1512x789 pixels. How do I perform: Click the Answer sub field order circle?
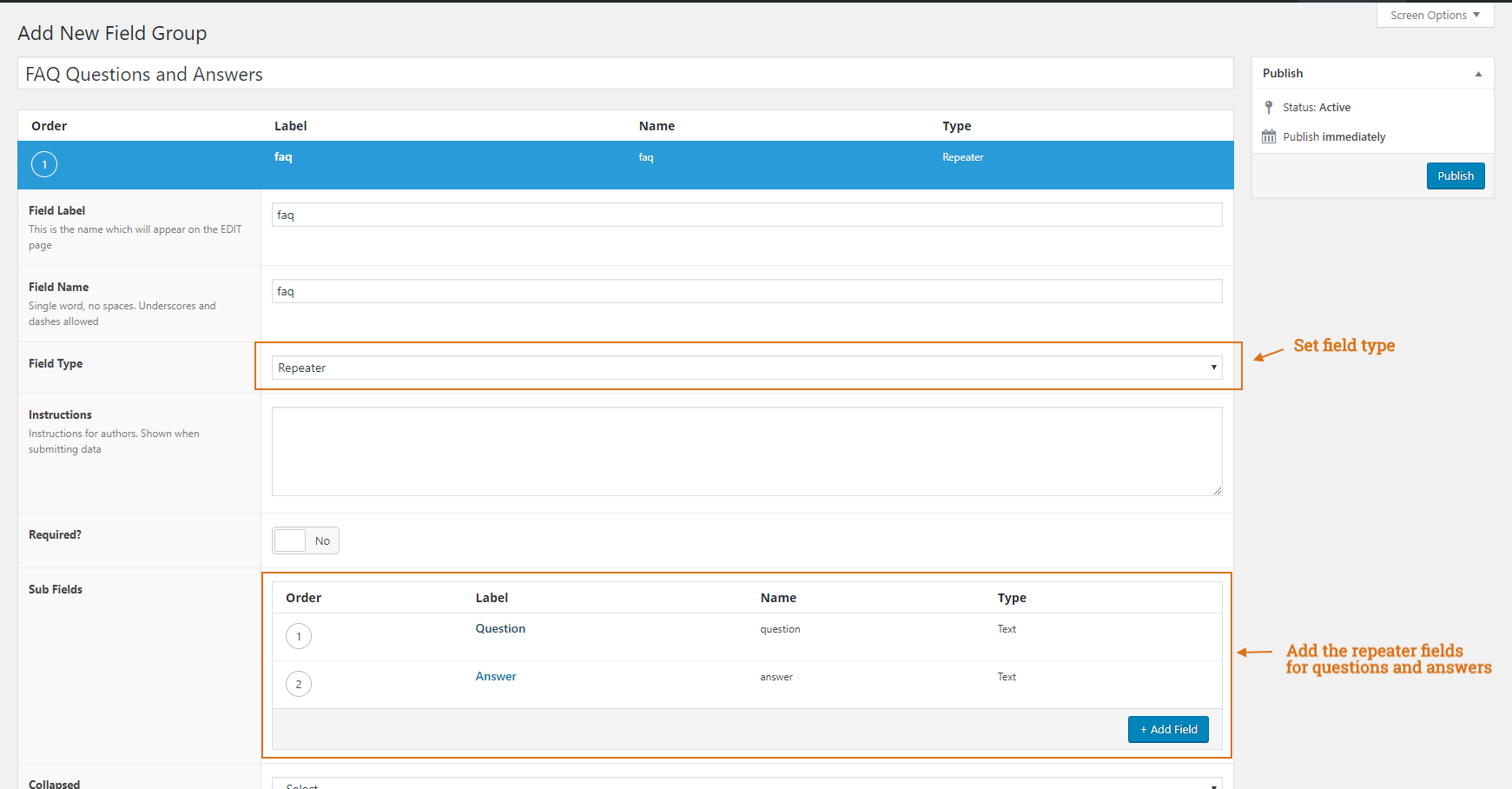click(x=299, y=684)
